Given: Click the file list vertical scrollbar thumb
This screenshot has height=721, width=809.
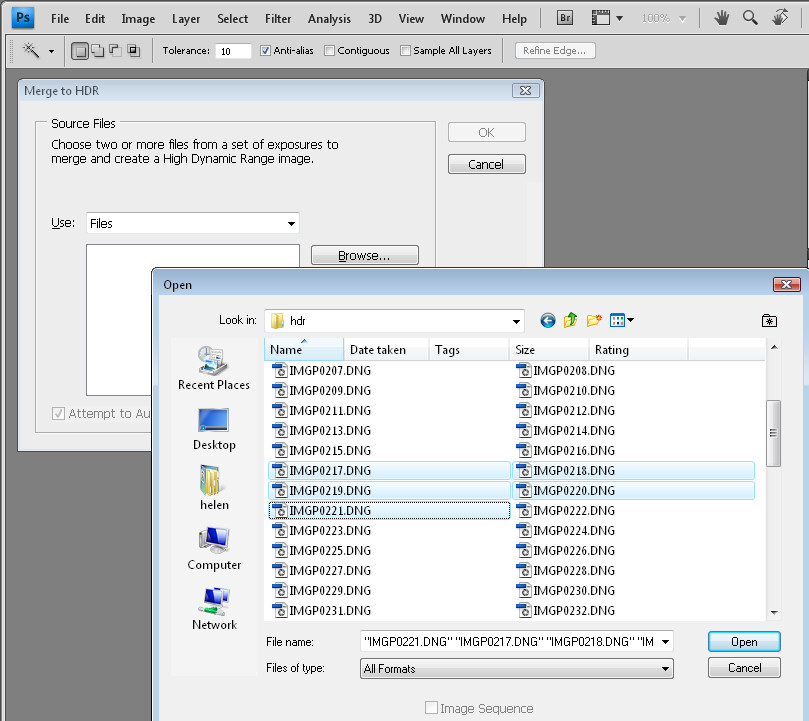Looking at the screenshot, I should (773, 432).
